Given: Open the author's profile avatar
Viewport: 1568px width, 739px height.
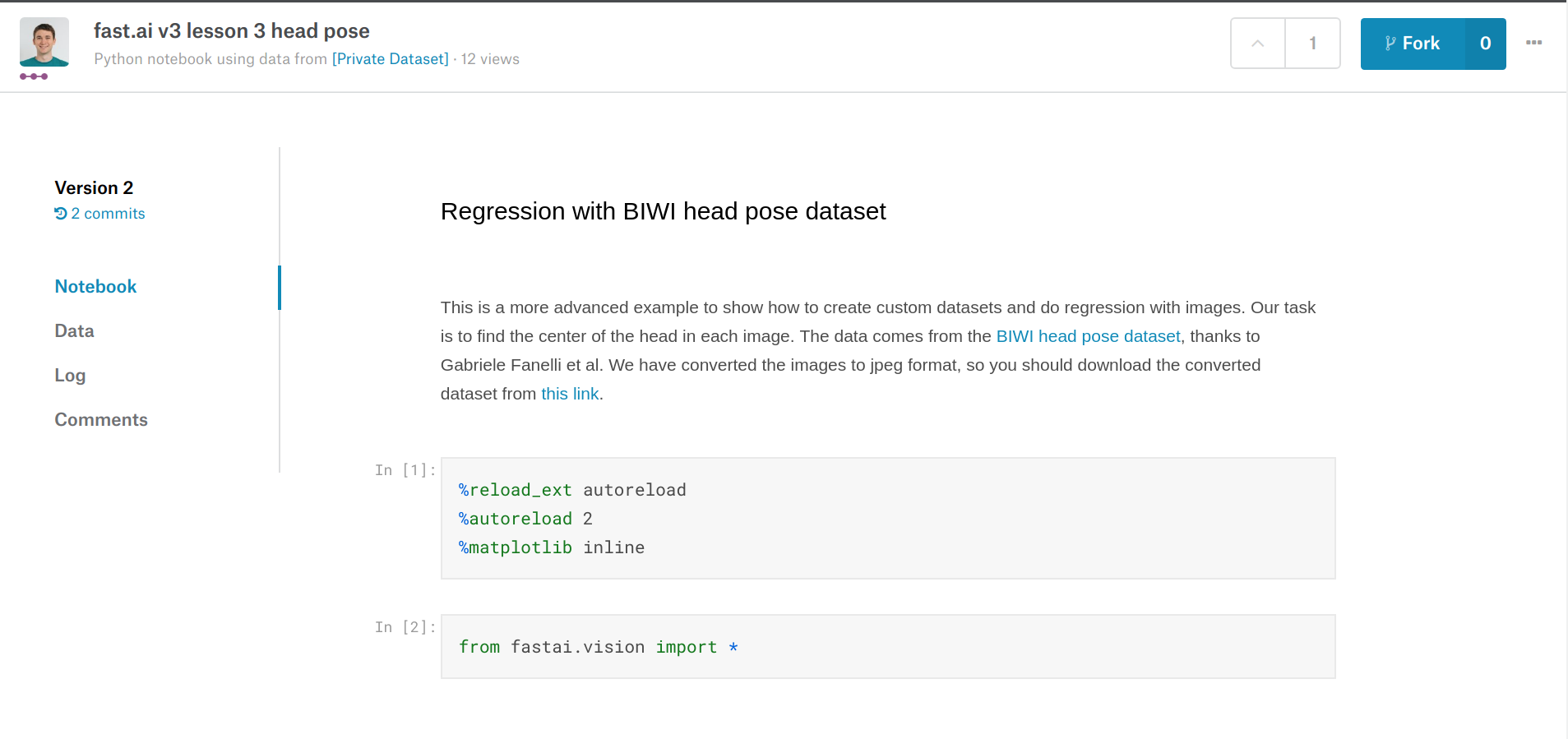Looking at the screenshot, I should (x=44, y=42).
